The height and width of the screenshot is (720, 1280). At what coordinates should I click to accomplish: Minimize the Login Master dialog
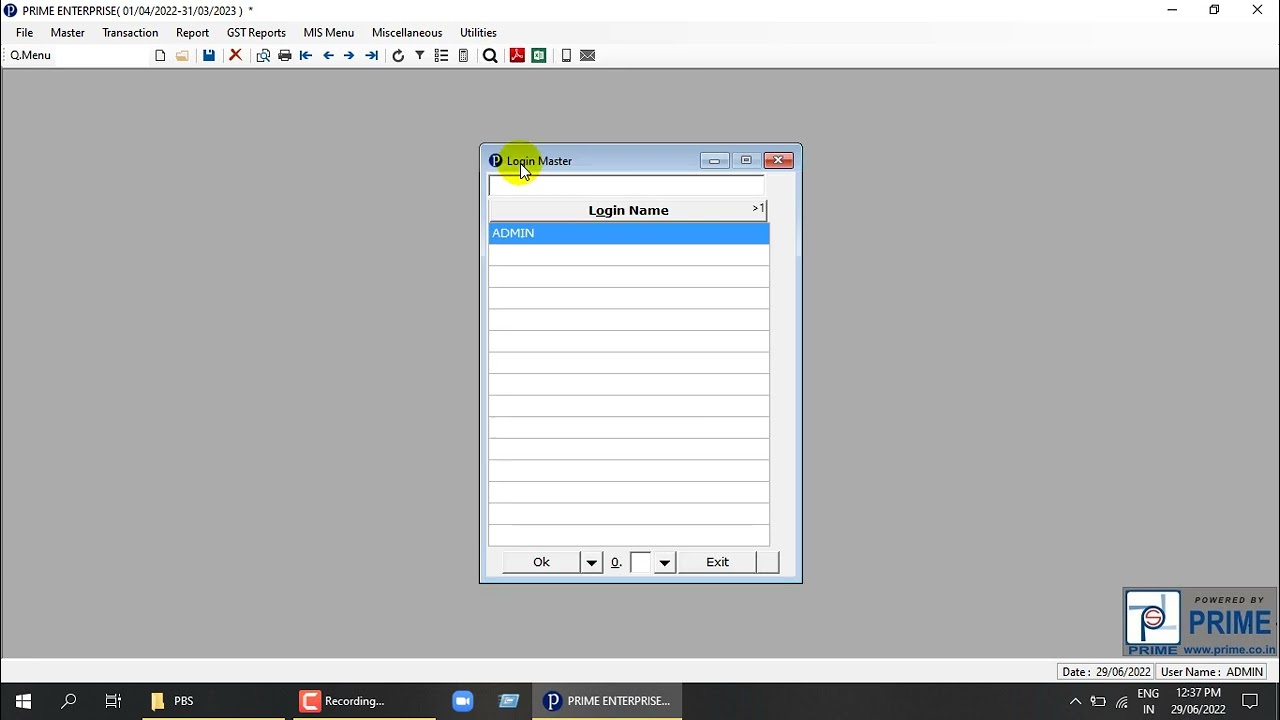tap(714, 160)
